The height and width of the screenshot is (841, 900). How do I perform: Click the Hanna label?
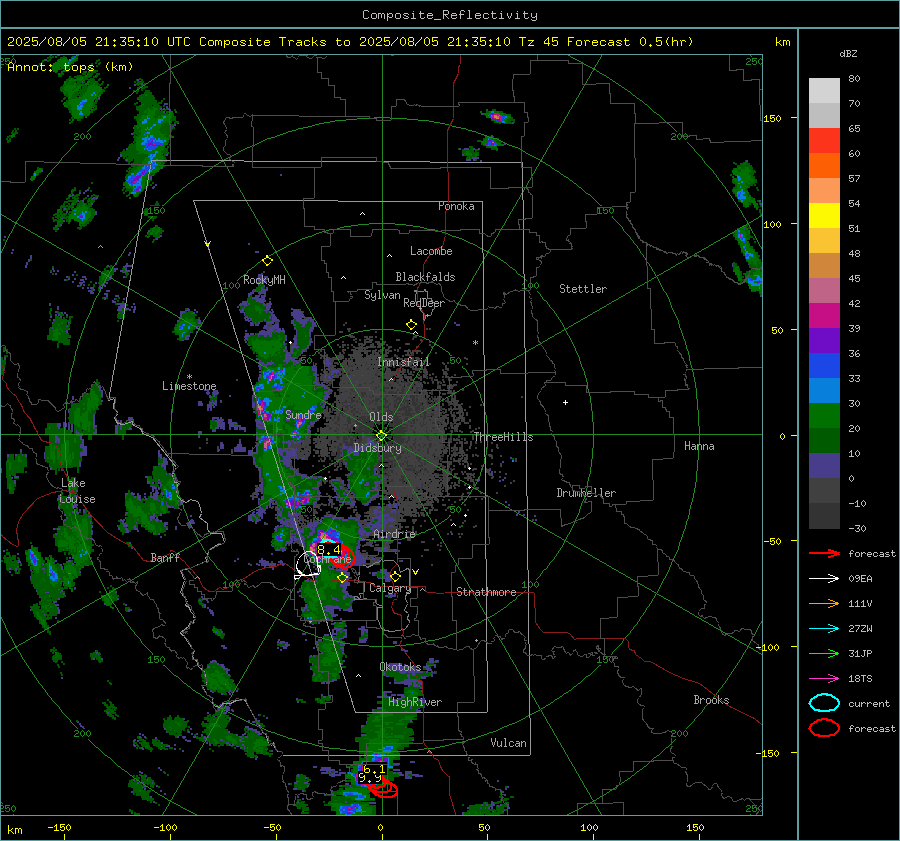point(699,446)
